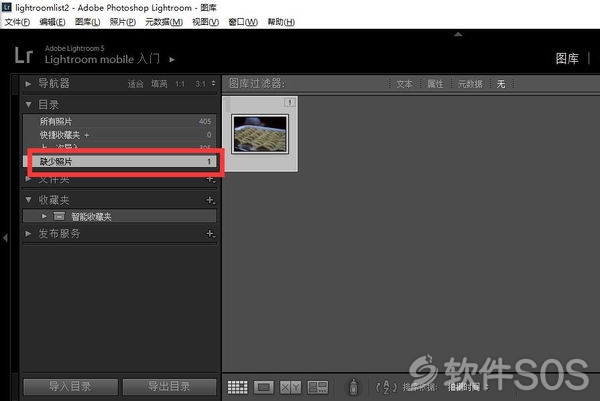Viewport: 600px width, 401px height.
Task: Open the 图库(L) menu
Action: click(x=87, y=22)
